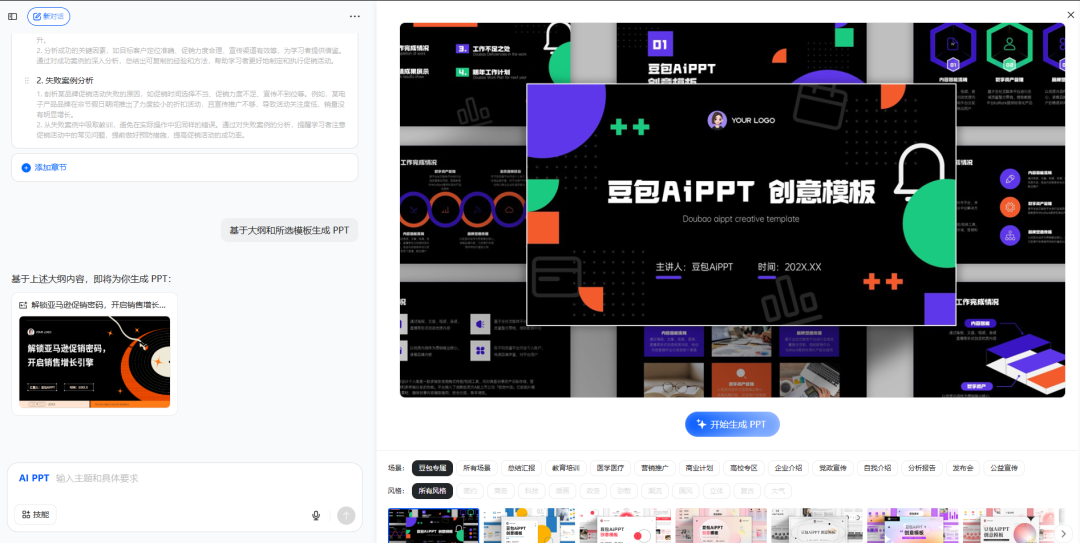Click the microphone voice input icon
Viewport: 1080px width, 543px height.
click(316, 515)
